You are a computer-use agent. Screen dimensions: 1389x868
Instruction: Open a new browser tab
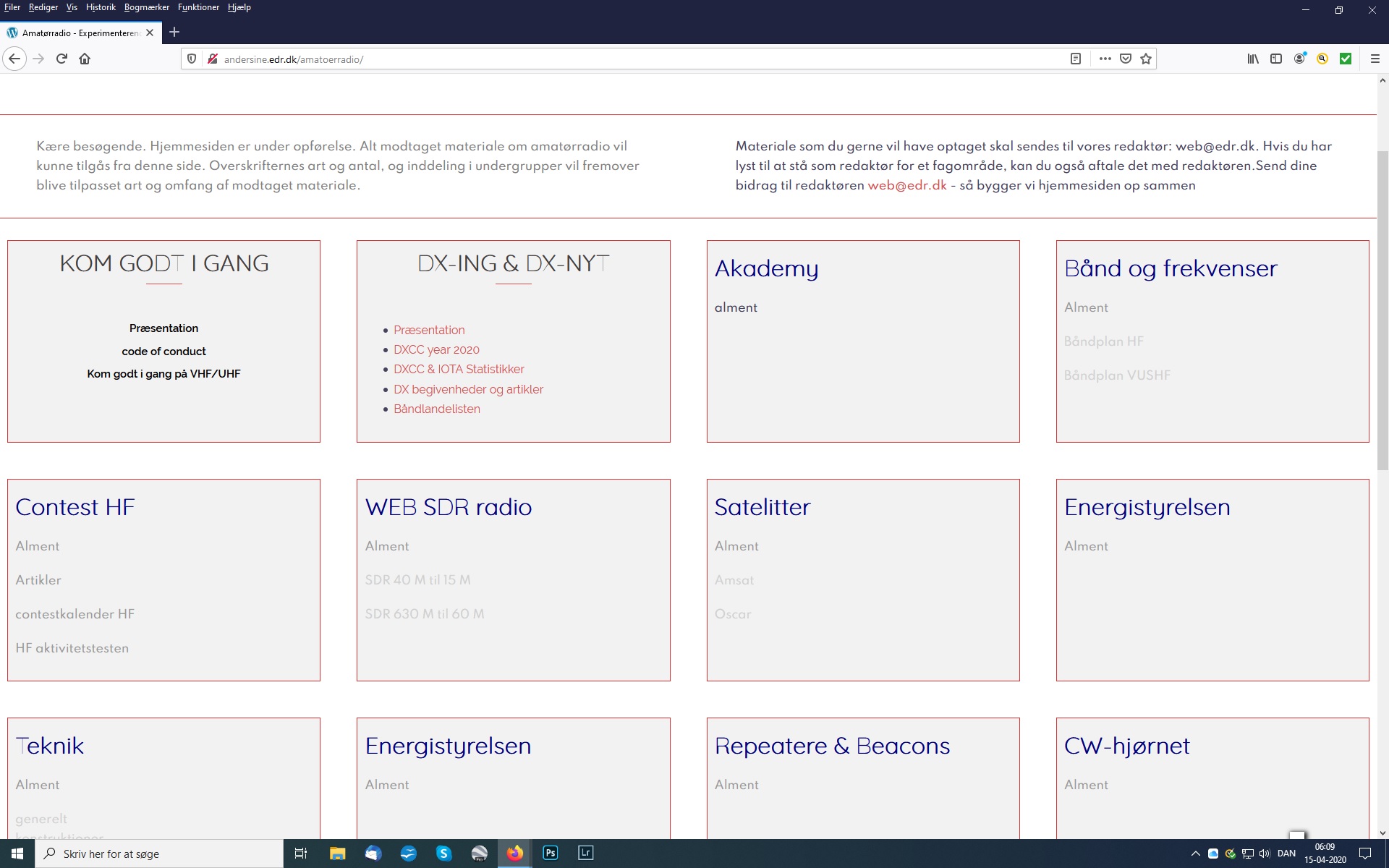coord(174,32)
